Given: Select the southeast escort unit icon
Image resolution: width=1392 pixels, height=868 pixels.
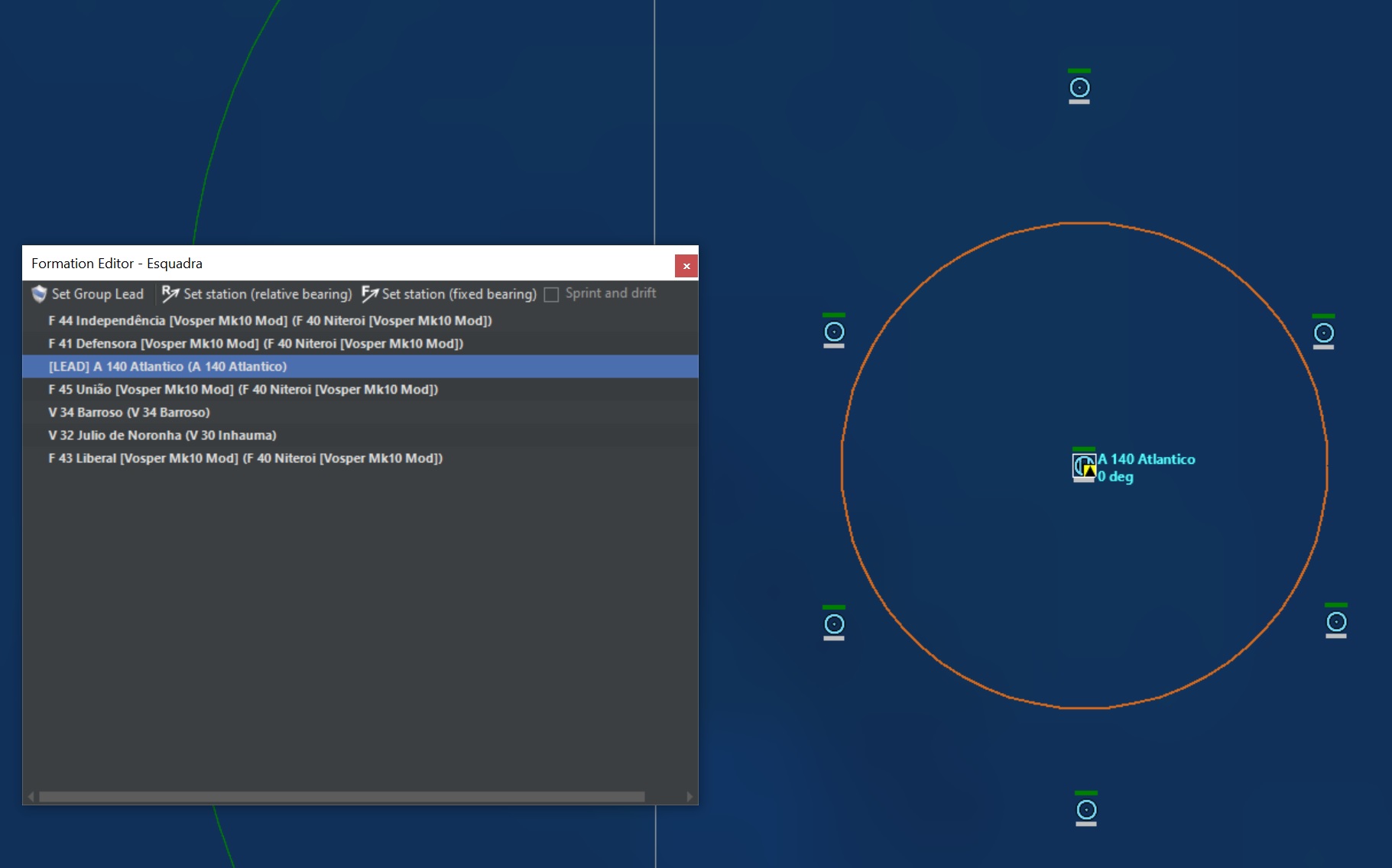Looking at the screenshot, I should click(x=1336, y=621).
